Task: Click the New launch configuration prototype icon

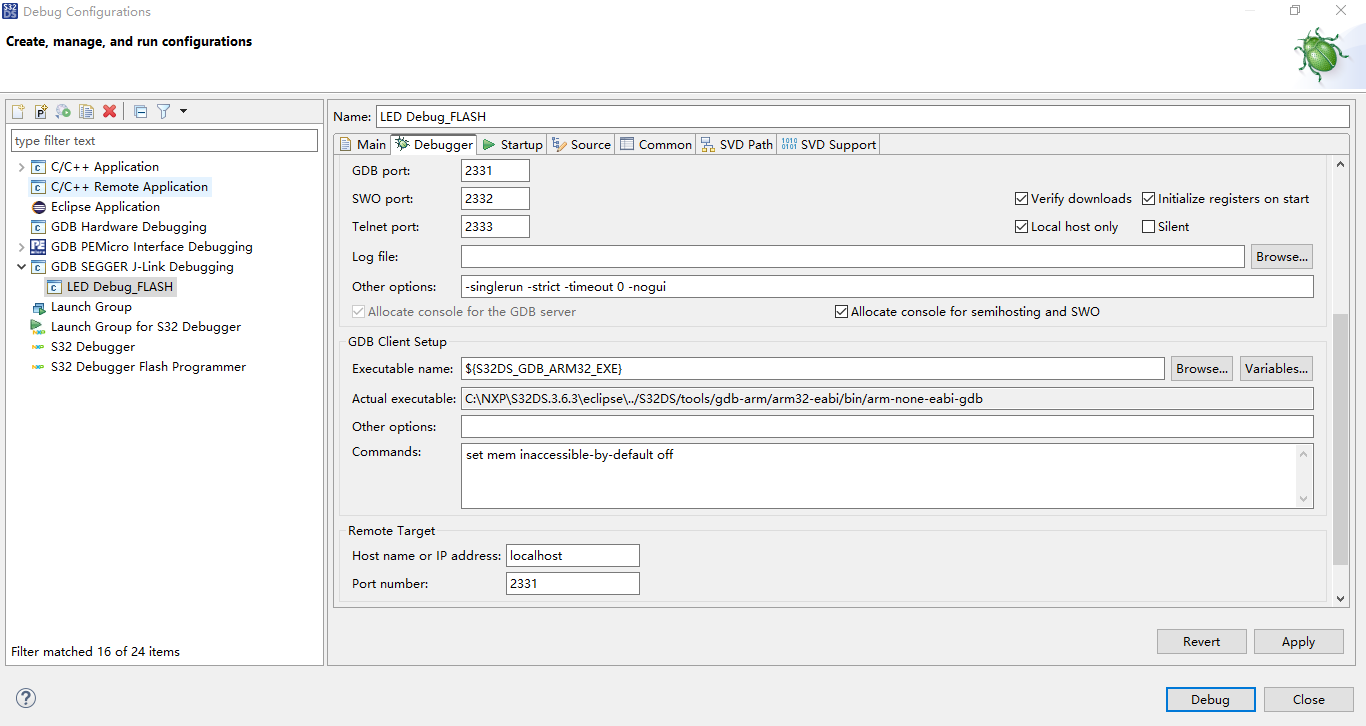Action: click(41, 111)
